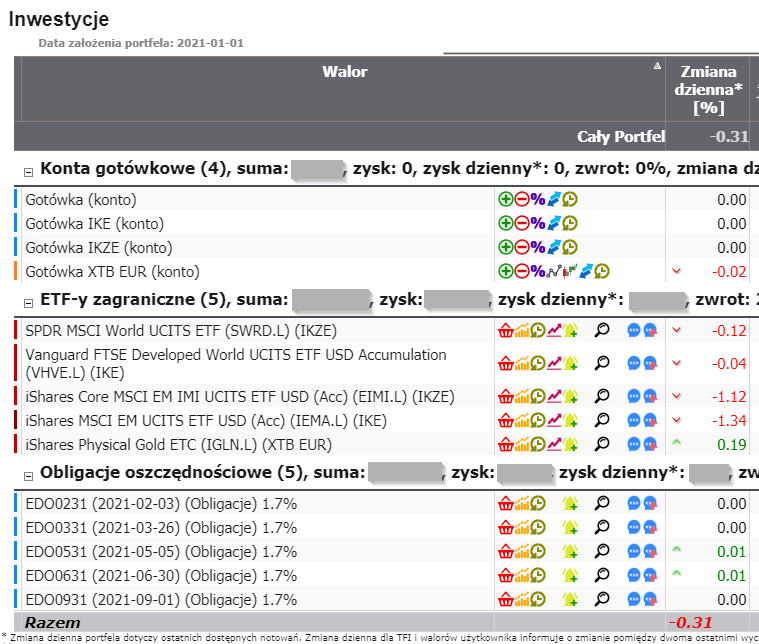Click history clock icon for iShares MSCI EM (IEMA.L)
759x644 pixels.
(538, 420)
